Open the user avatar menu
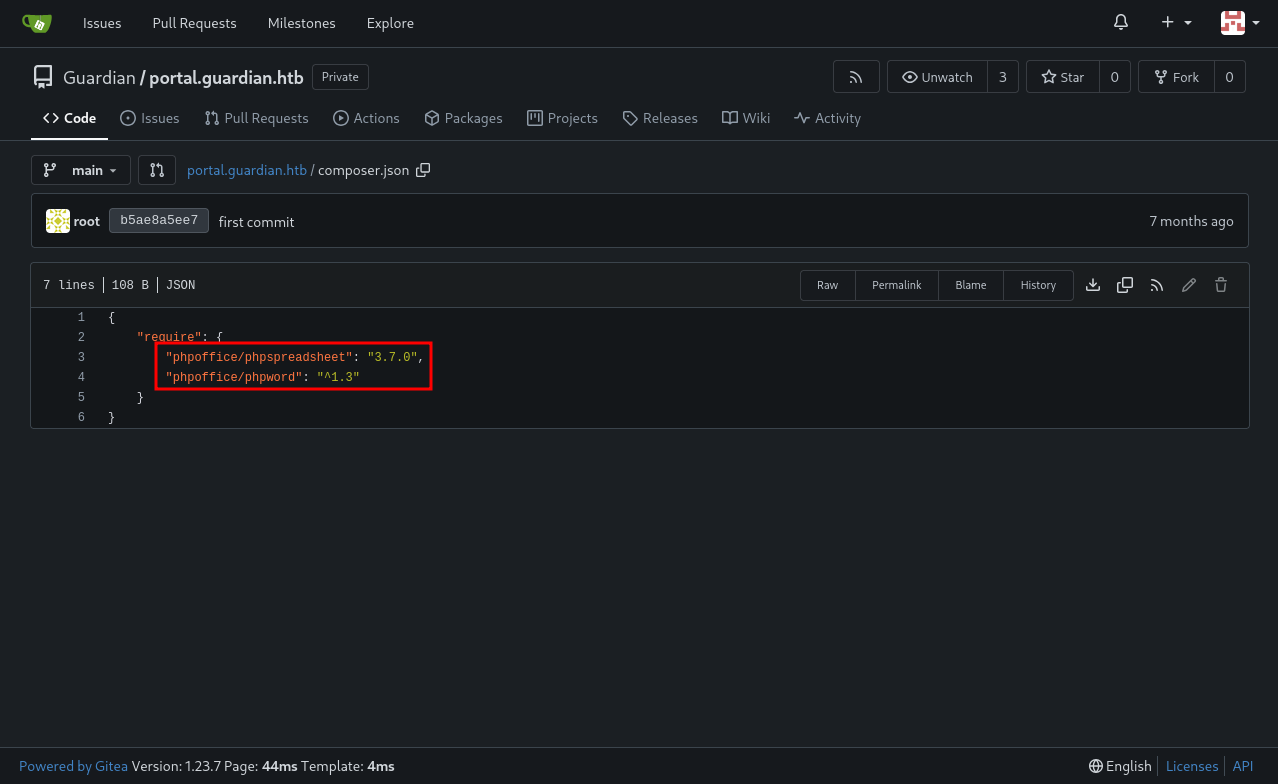Screen dimensions: 1278x784 [1240, 22]
